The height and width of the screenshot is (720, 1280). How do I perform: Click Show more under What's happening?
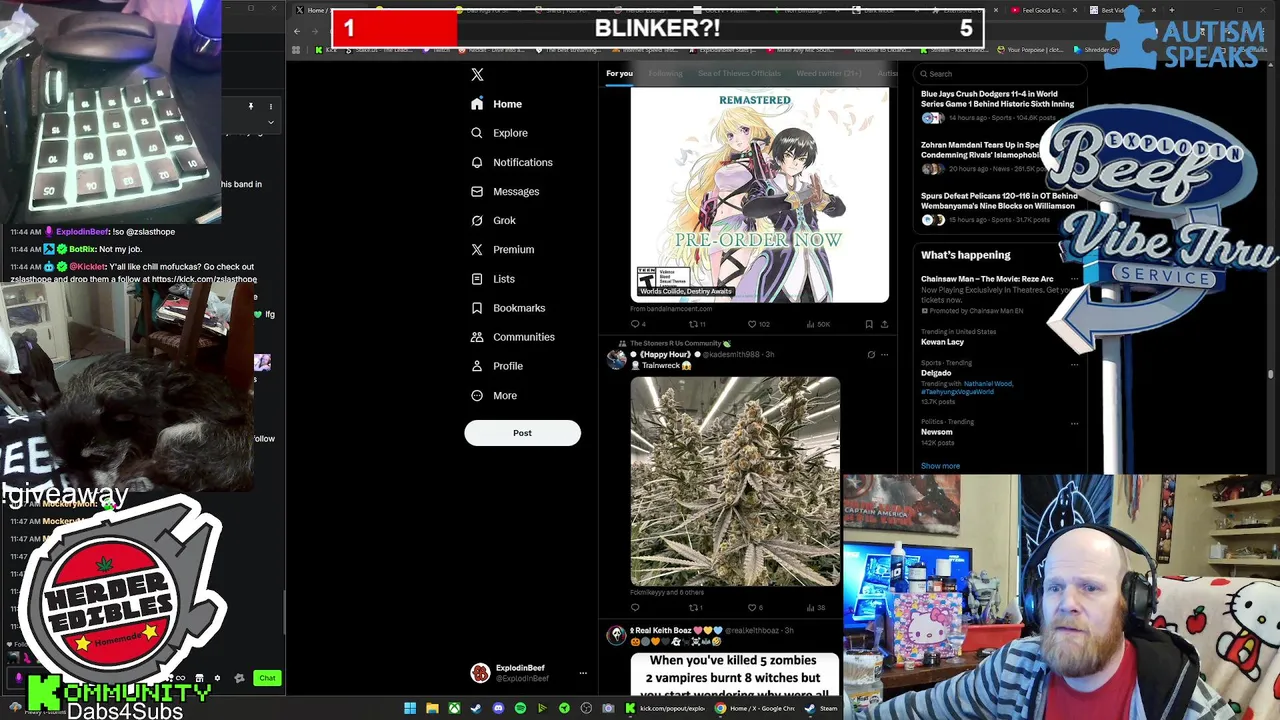[940, 466]
